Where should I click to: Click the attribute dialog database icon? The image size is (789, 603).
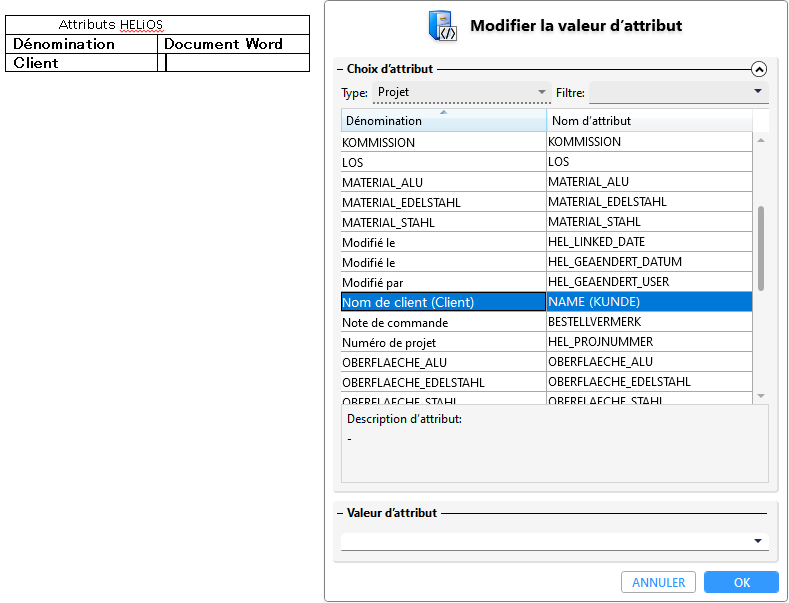point(442,26)
